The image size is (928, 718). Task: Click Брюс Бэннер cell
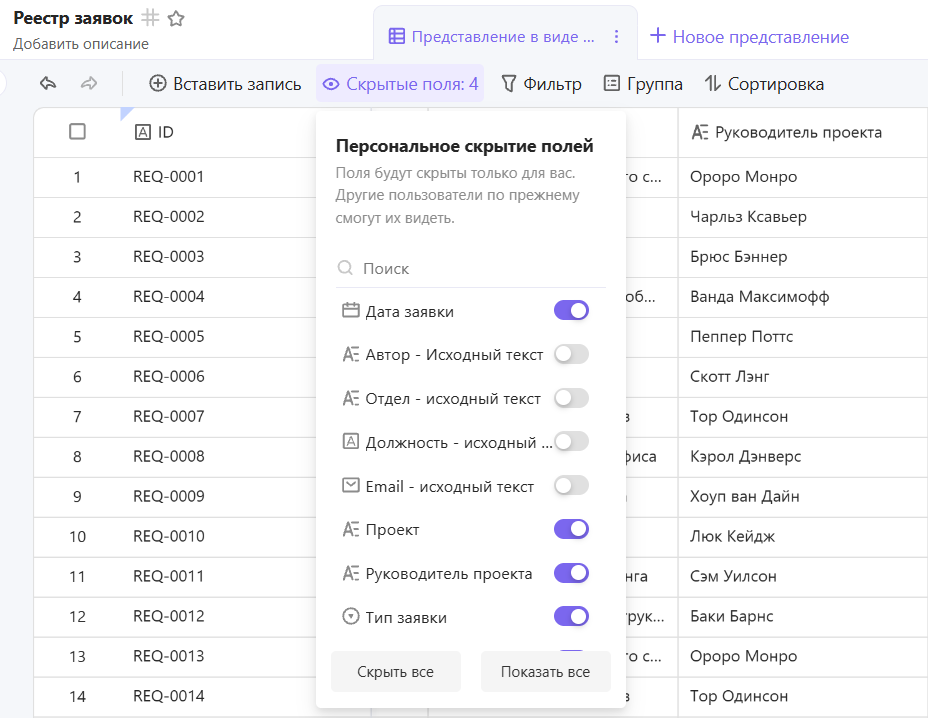pos(739,256)
